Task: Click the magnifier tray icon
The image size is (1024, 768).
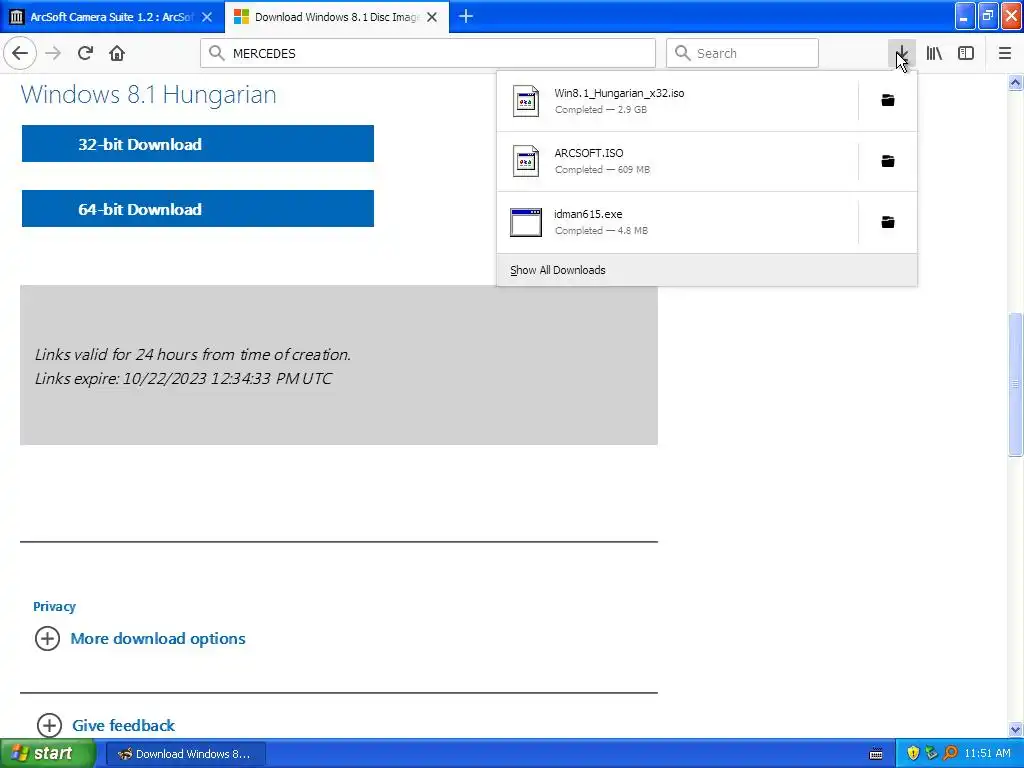Action: tap(950, 754)
